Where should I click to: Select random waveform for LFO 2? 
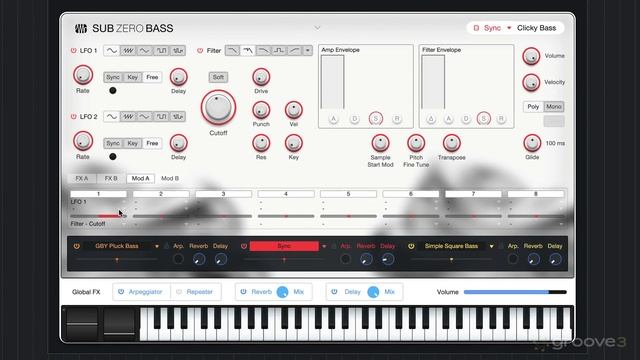pyautogui.click(x=178, y=117)
